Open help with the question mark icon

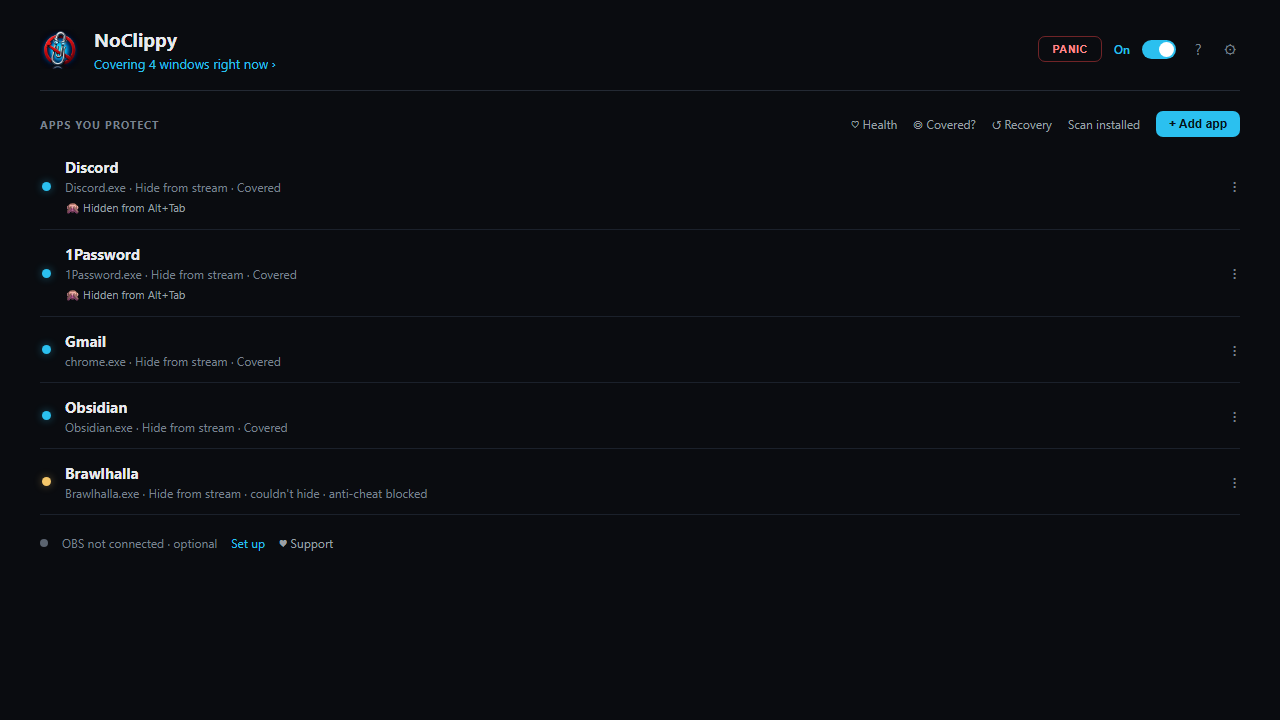1198,49
